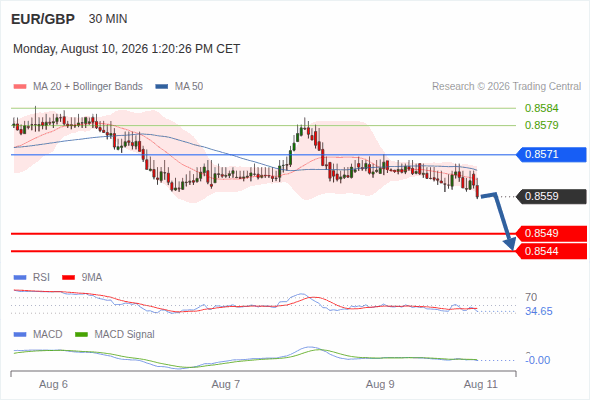
Task: Click the Trading Central research copyright text
Action: coord(506,87)
